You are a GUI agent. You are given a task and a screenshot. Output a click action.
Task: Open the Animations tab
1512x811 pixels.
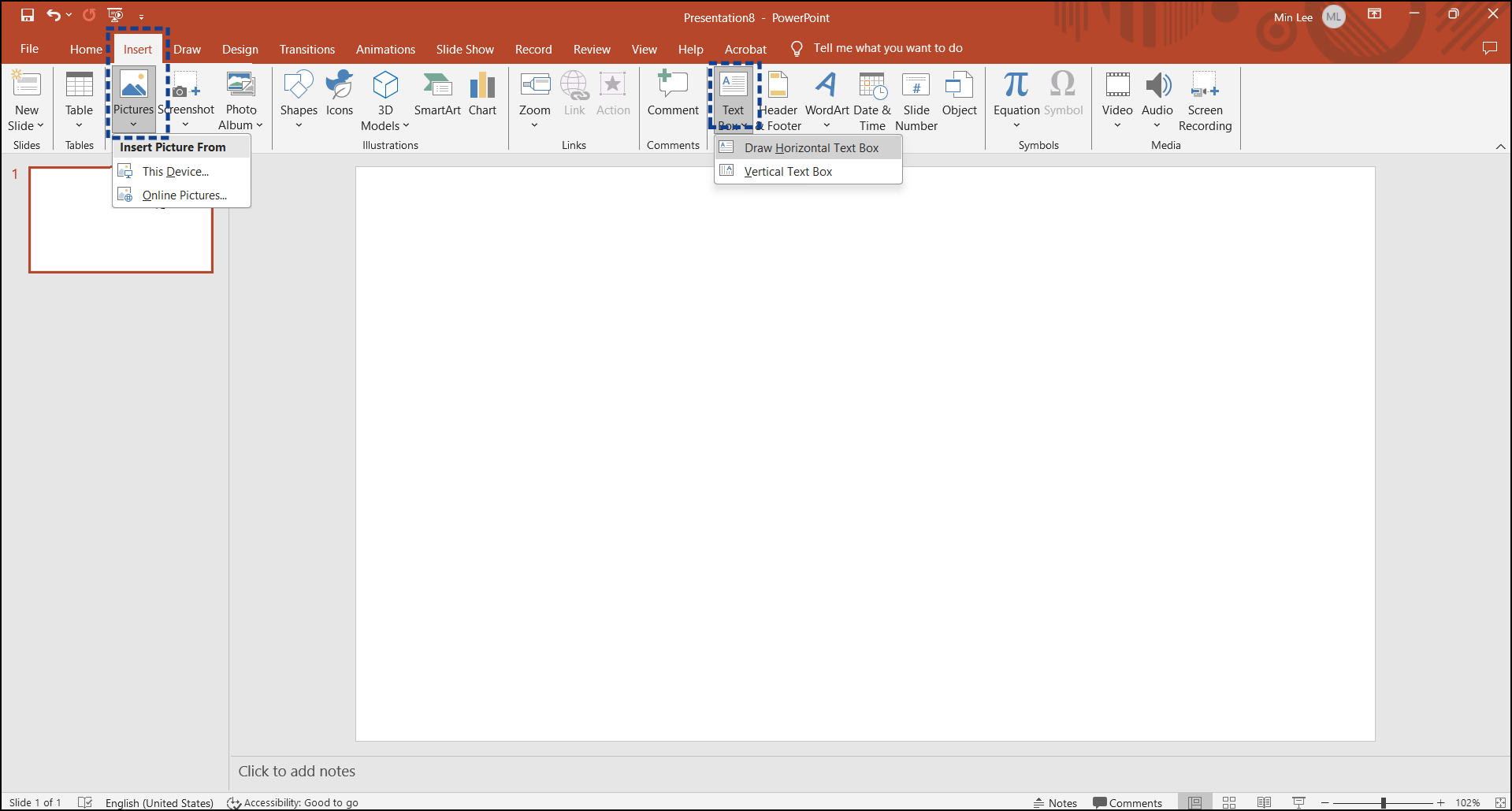pyautogui.click(x=385, y=49)
